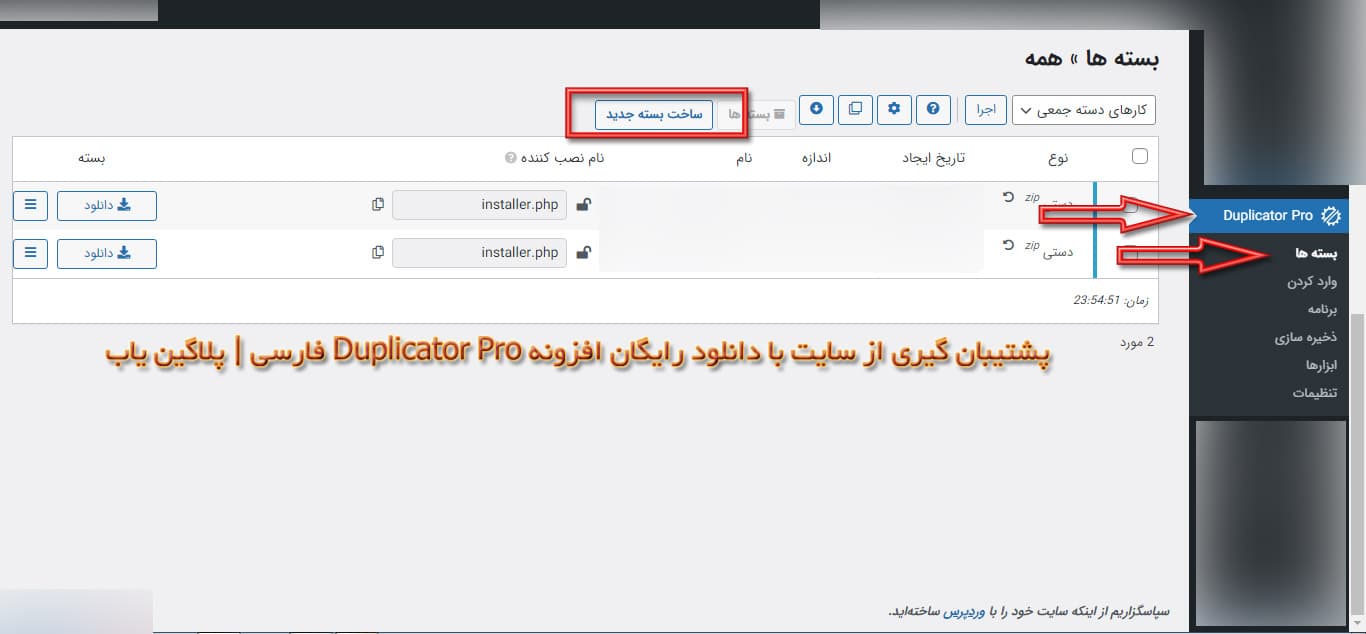Toggle the lock icon on the first installer.php
The height and width of the screenshot is (634, 1366).
(584, 203)
